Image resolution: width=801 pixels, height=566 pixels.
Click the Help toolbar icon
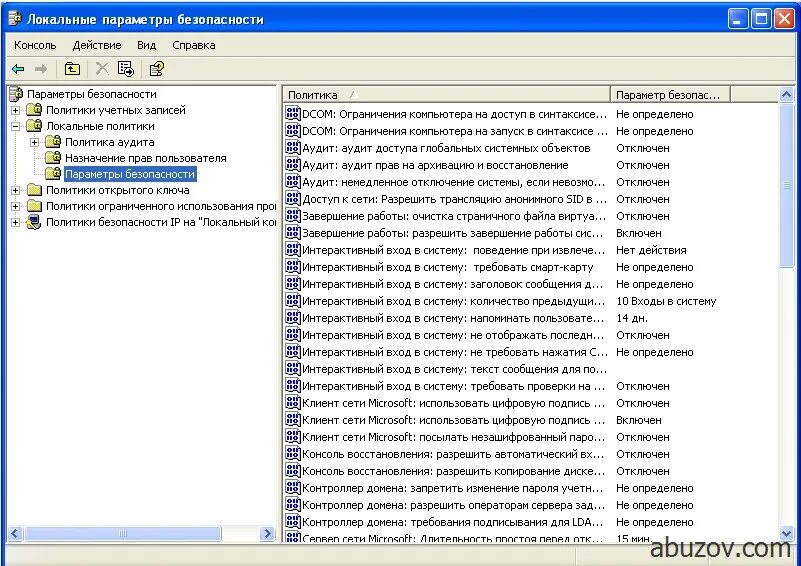(x=156, y=68)
